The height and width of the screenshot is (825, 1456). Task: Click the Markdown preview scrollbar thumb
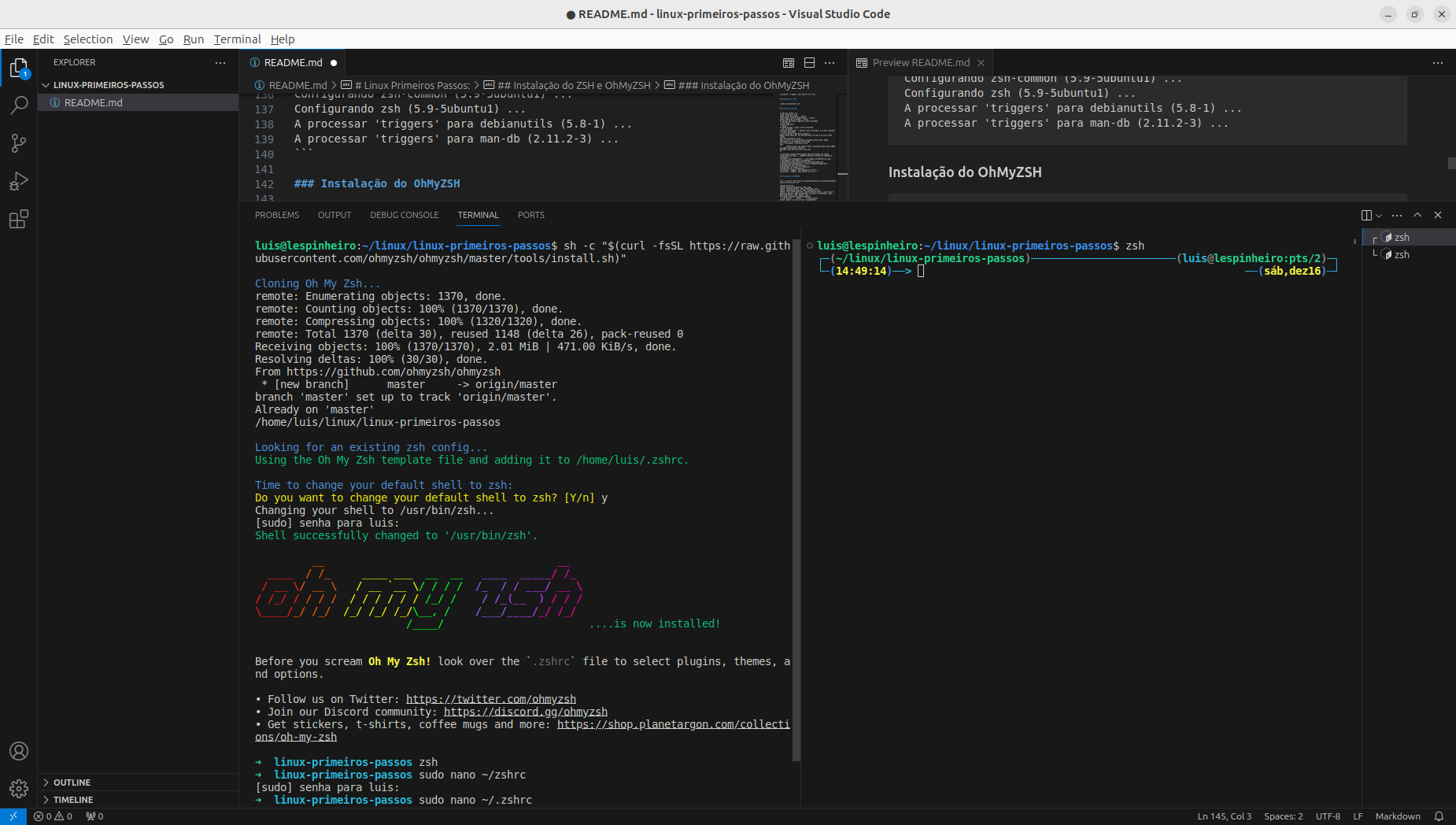(1451, 163)
